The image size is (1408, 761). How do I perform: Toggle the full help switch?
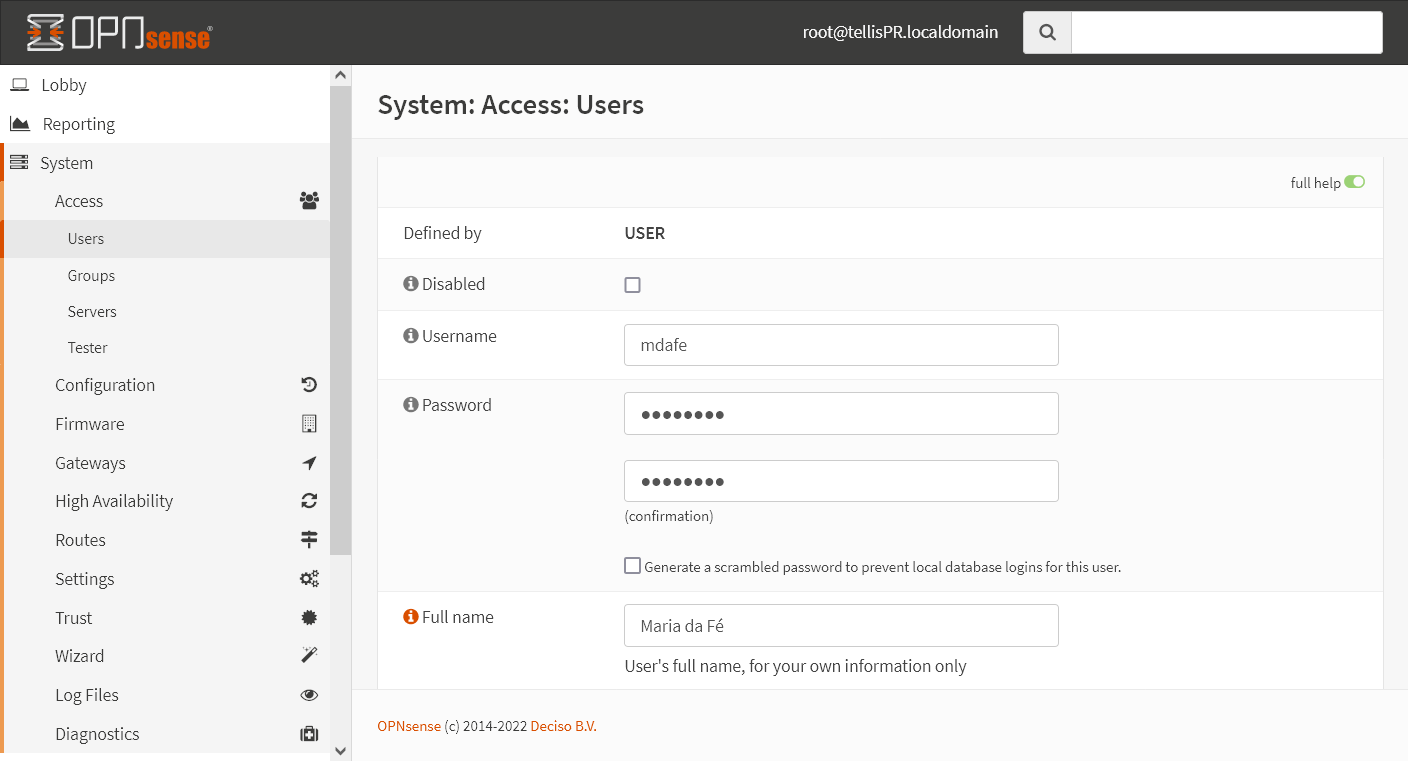point(1354,182)
